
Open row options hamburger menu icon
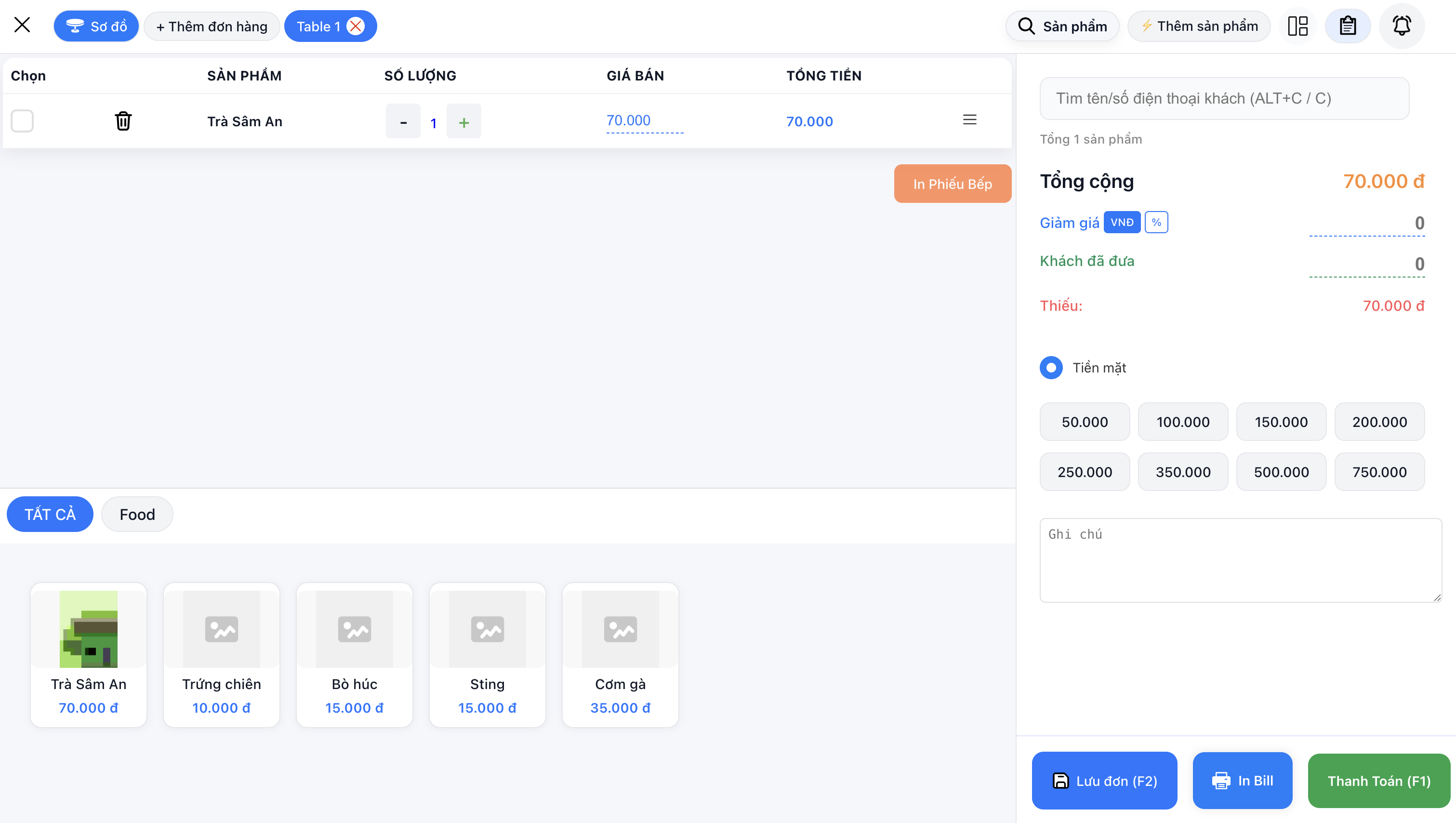(969, 120)
